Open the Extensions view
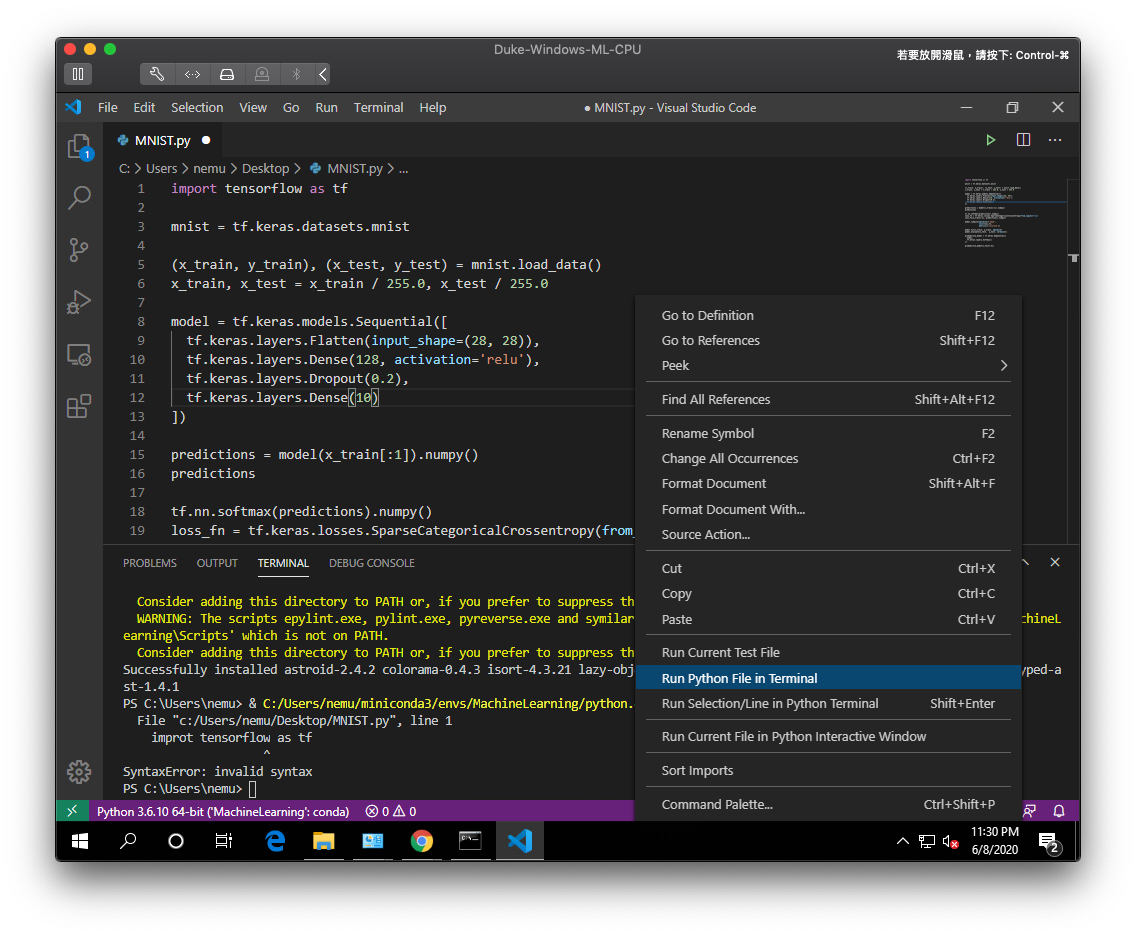The width and height of the screenshot is (1136, 935). [x=79, y=406]
